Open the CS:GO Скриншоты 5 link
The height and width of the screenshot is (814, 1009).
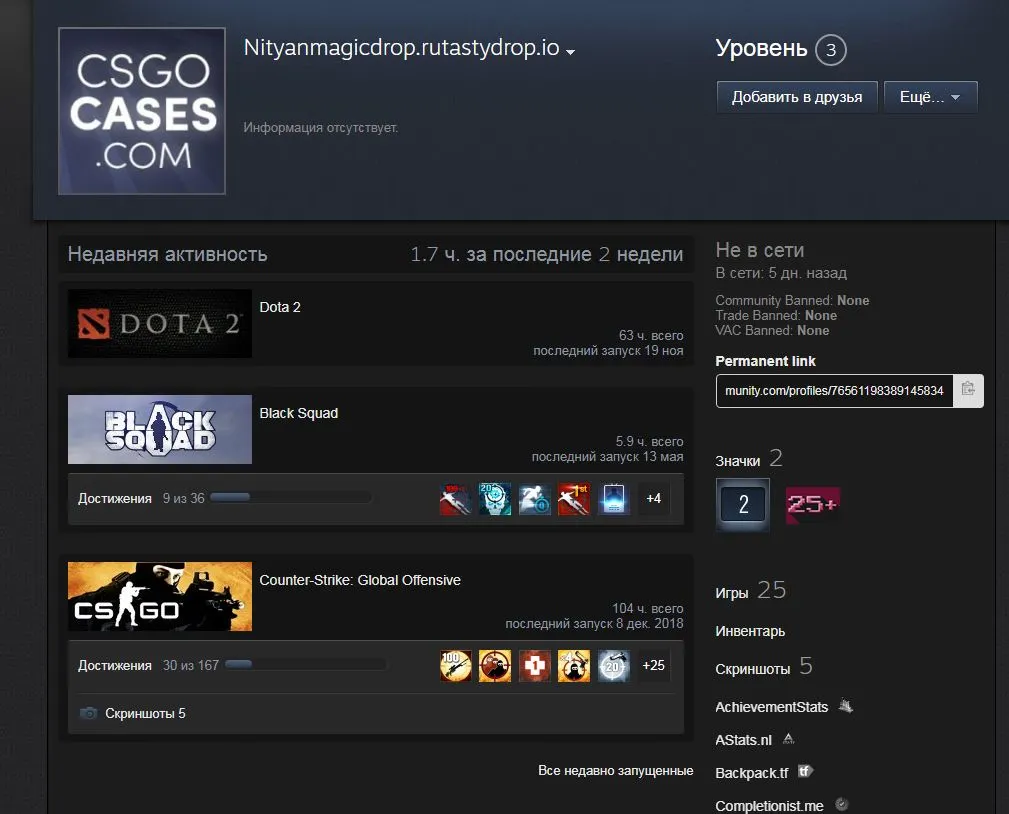pyautogui.click(x=145, y=713)
